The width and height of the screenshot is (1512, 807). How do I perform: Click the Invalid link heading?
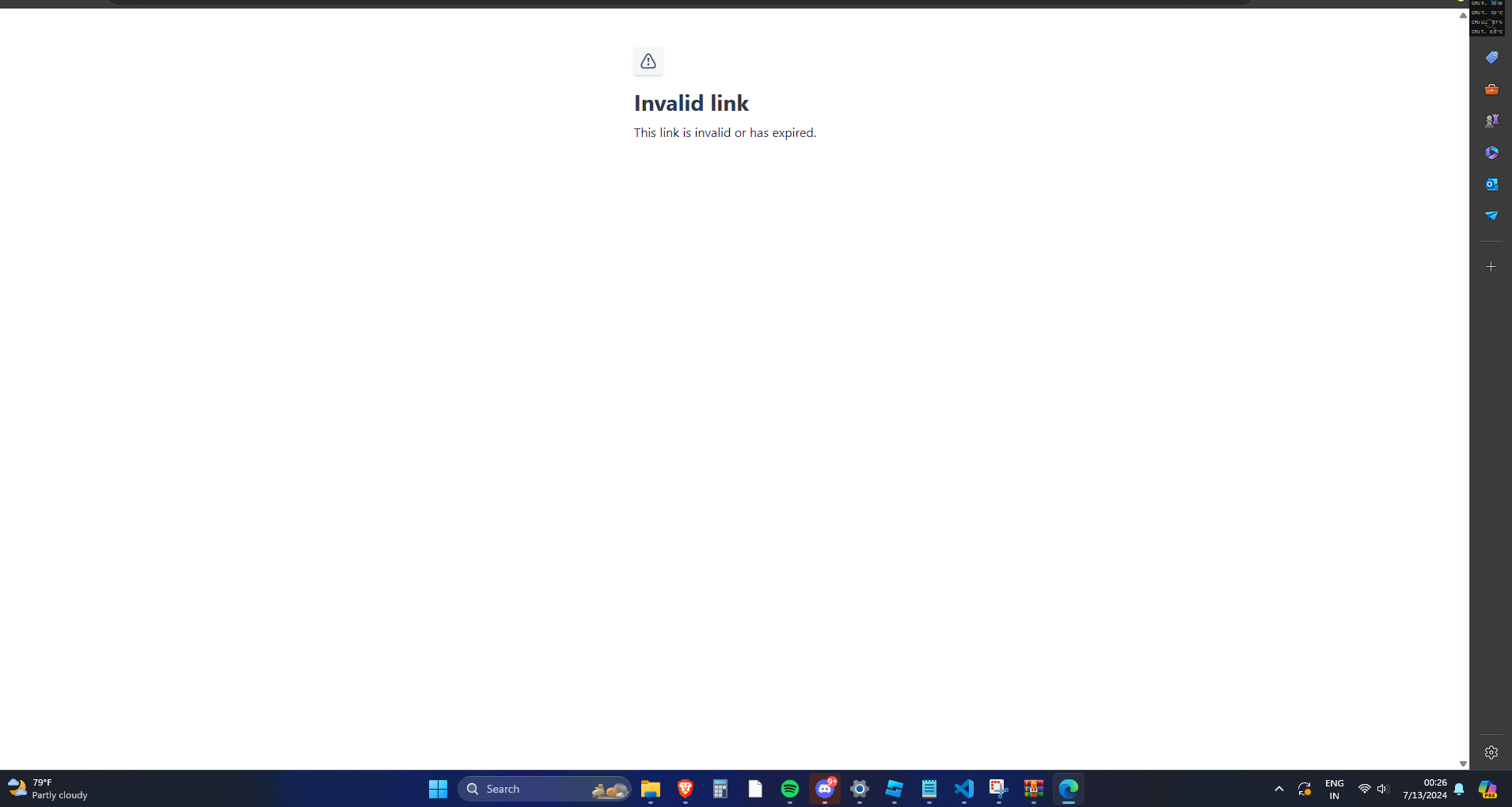(691, 103)
